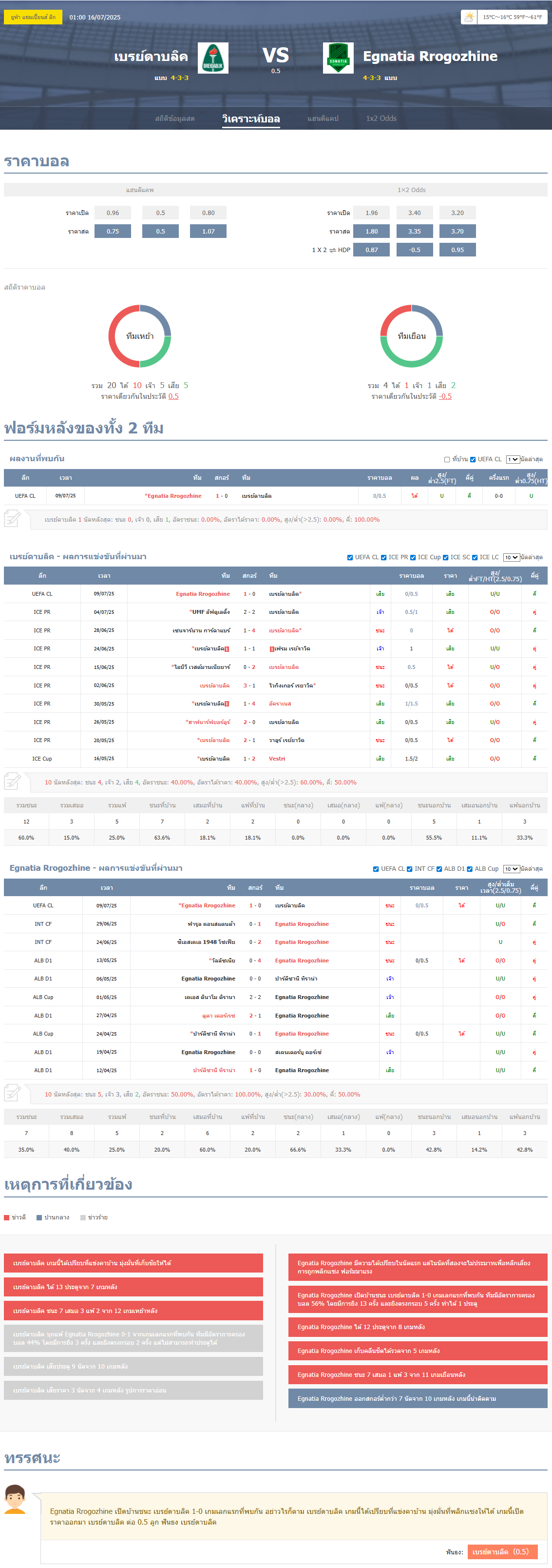Screen dimensions: 552x1568
Task: Click UMF Afturelding team in 04/07/25 row
Action: (x=211, y=612)
